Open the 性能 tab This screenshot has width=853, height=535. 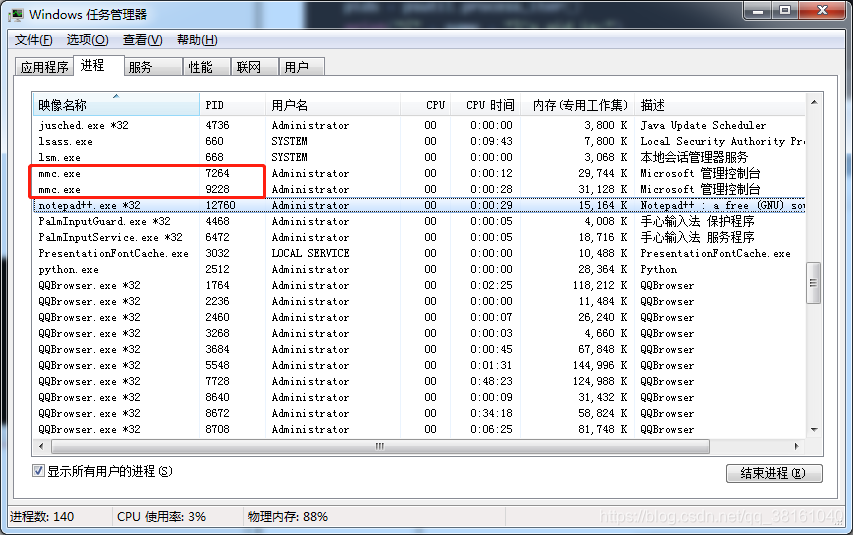click(x=207, y=67)
